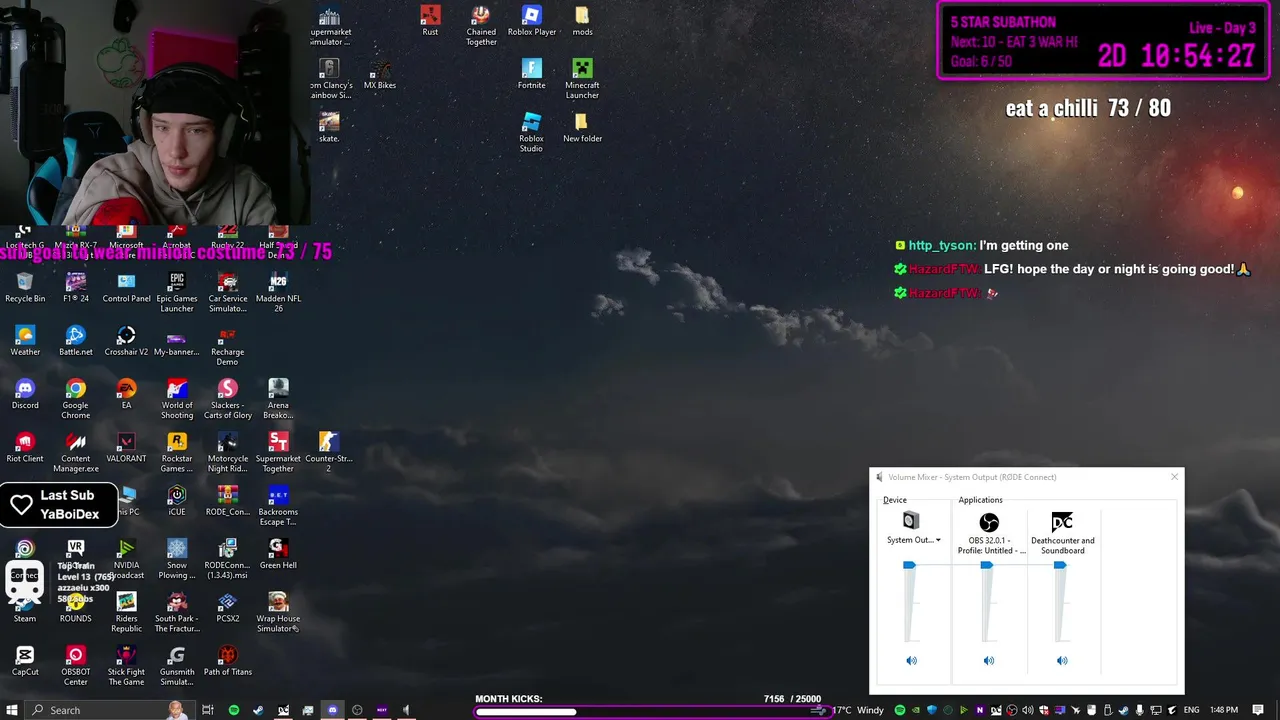Select the ROUNDS desktop icon
1280x720 pixels.
(76, 607)
